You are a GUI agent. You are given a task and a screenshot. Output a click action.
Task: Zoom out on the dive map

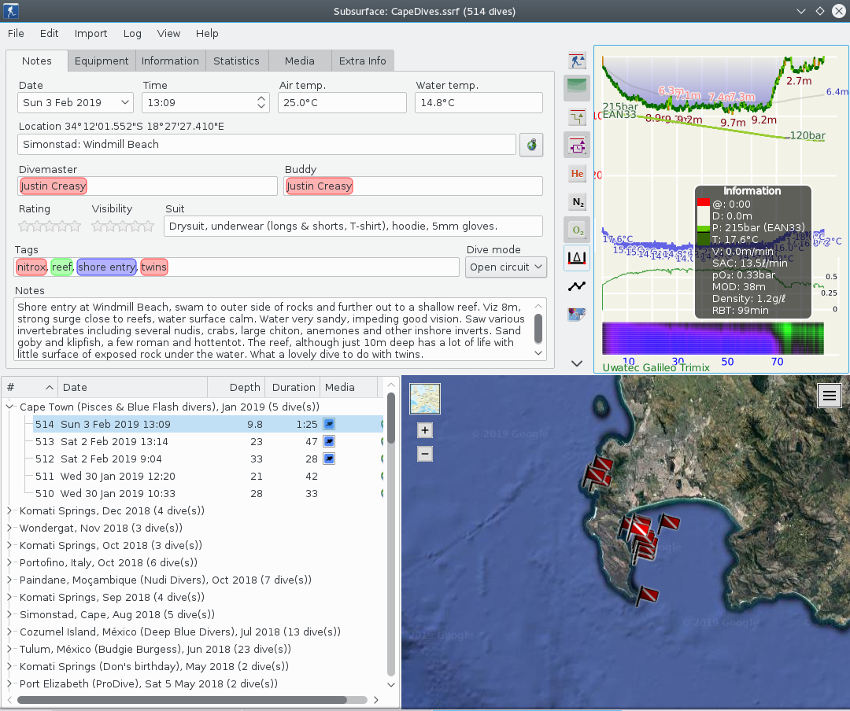coord(425,454)
